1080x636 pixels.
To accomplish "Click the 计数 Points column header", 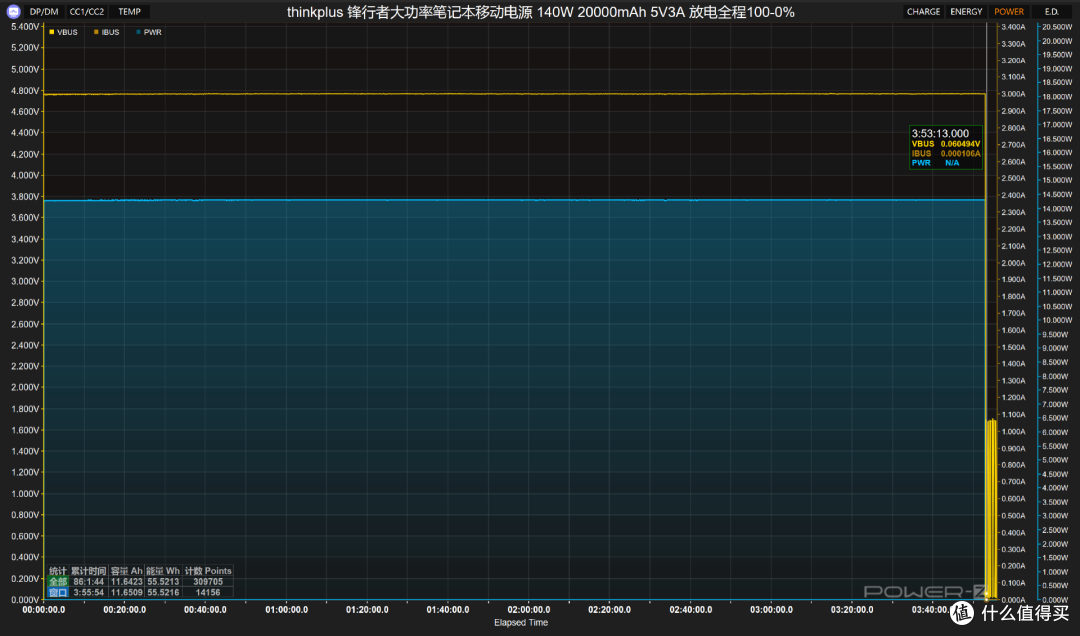I will point(208,571).
